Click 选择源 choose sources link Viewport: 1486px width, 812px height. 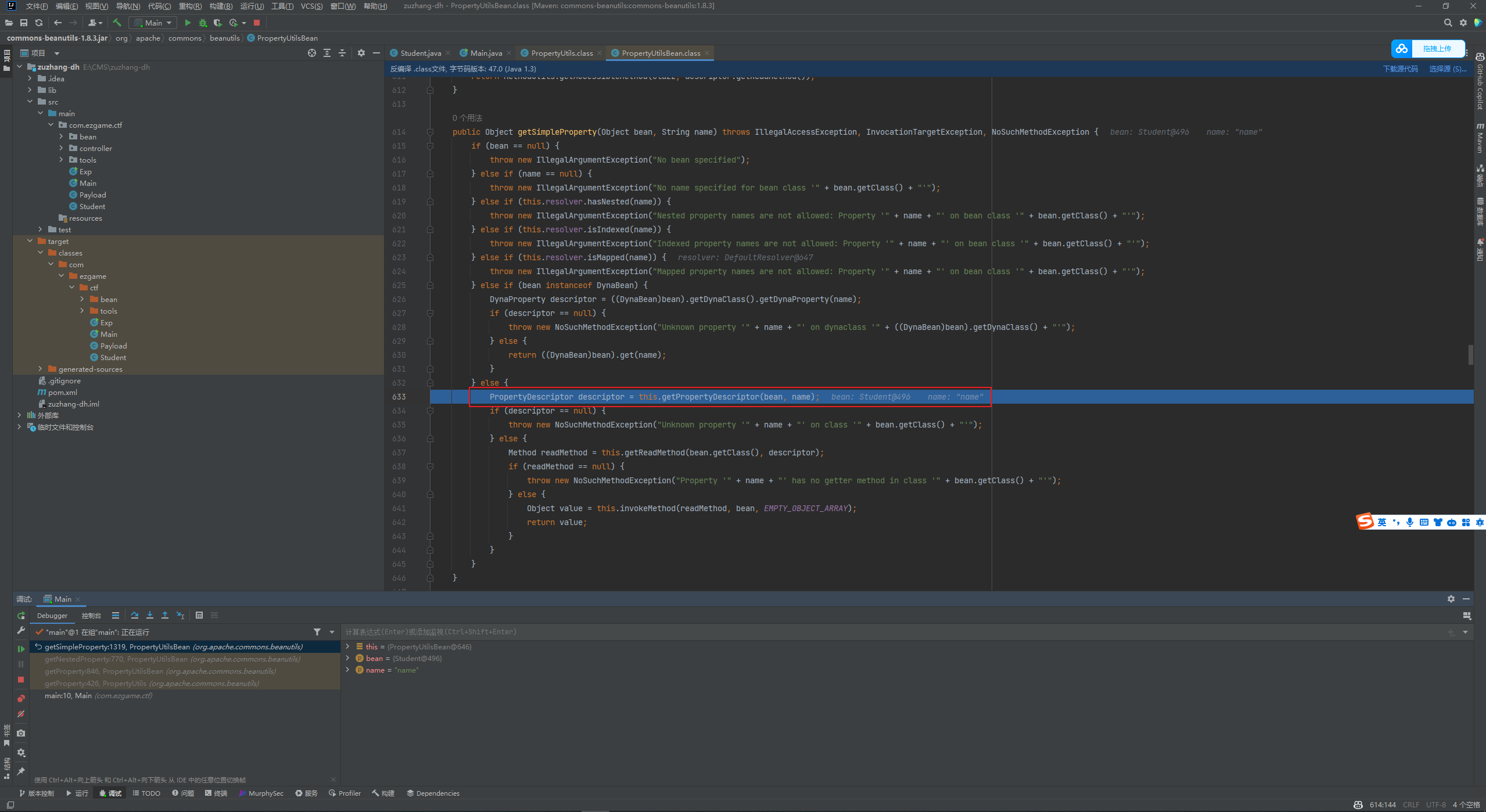1448,69
